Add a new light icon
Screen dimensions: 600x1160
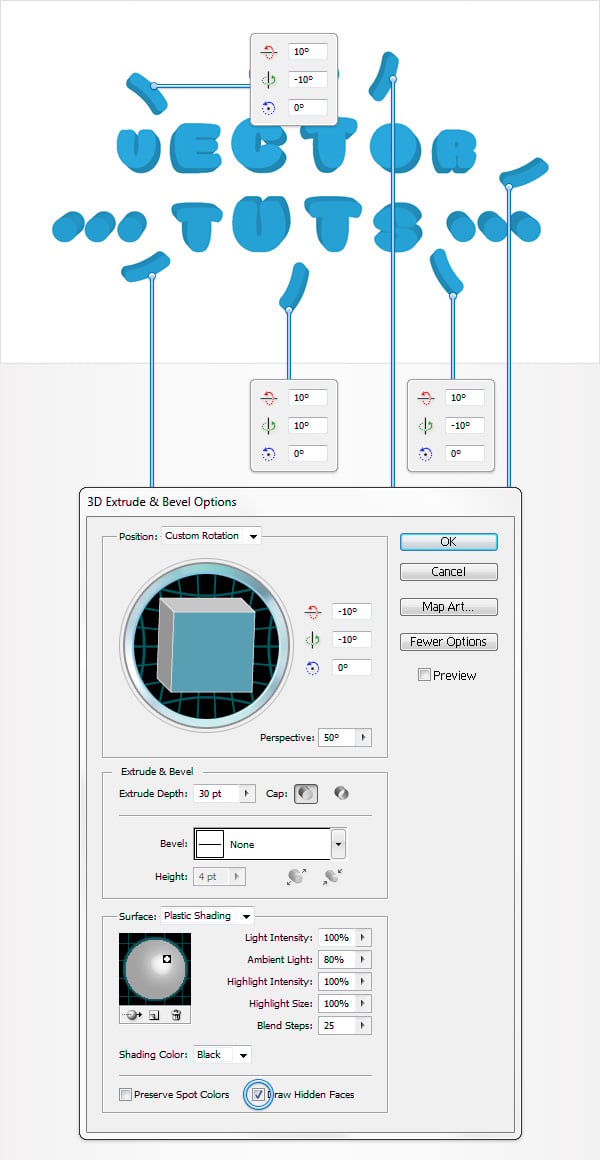[155, 1015]
